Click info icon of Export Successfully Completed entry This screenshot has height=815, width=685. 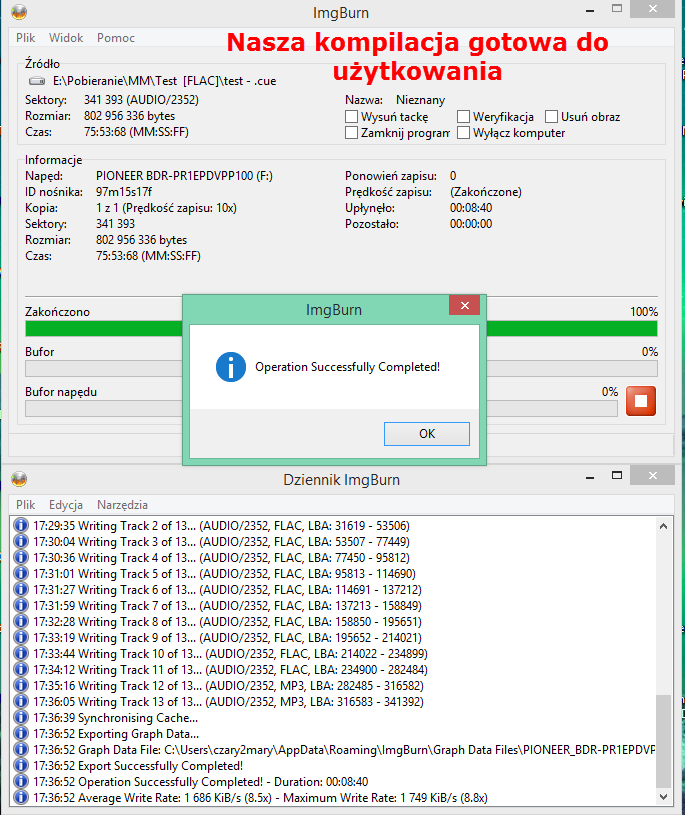(21, 766)
